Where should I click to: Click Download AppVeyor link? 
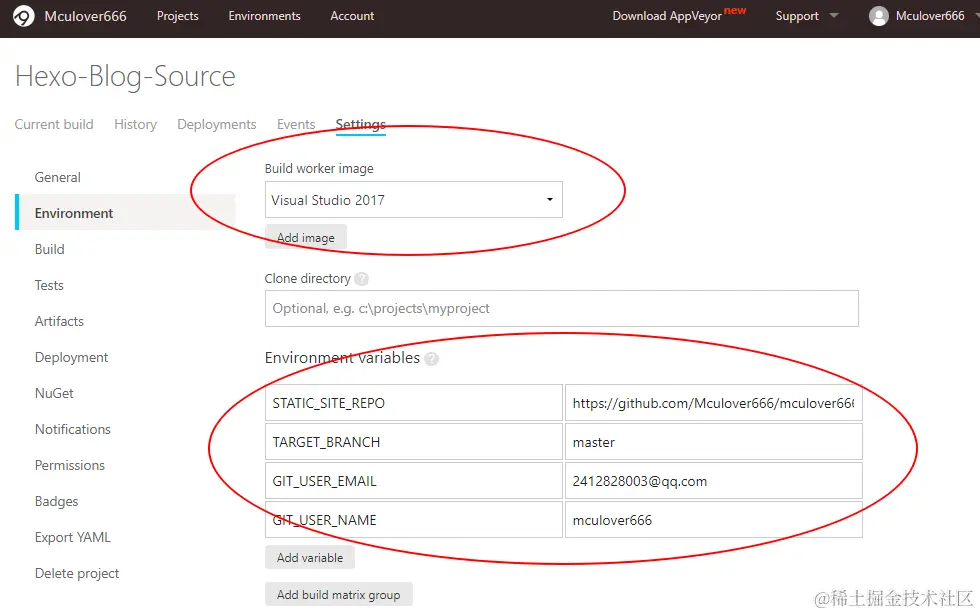click(x=667, y=16)
